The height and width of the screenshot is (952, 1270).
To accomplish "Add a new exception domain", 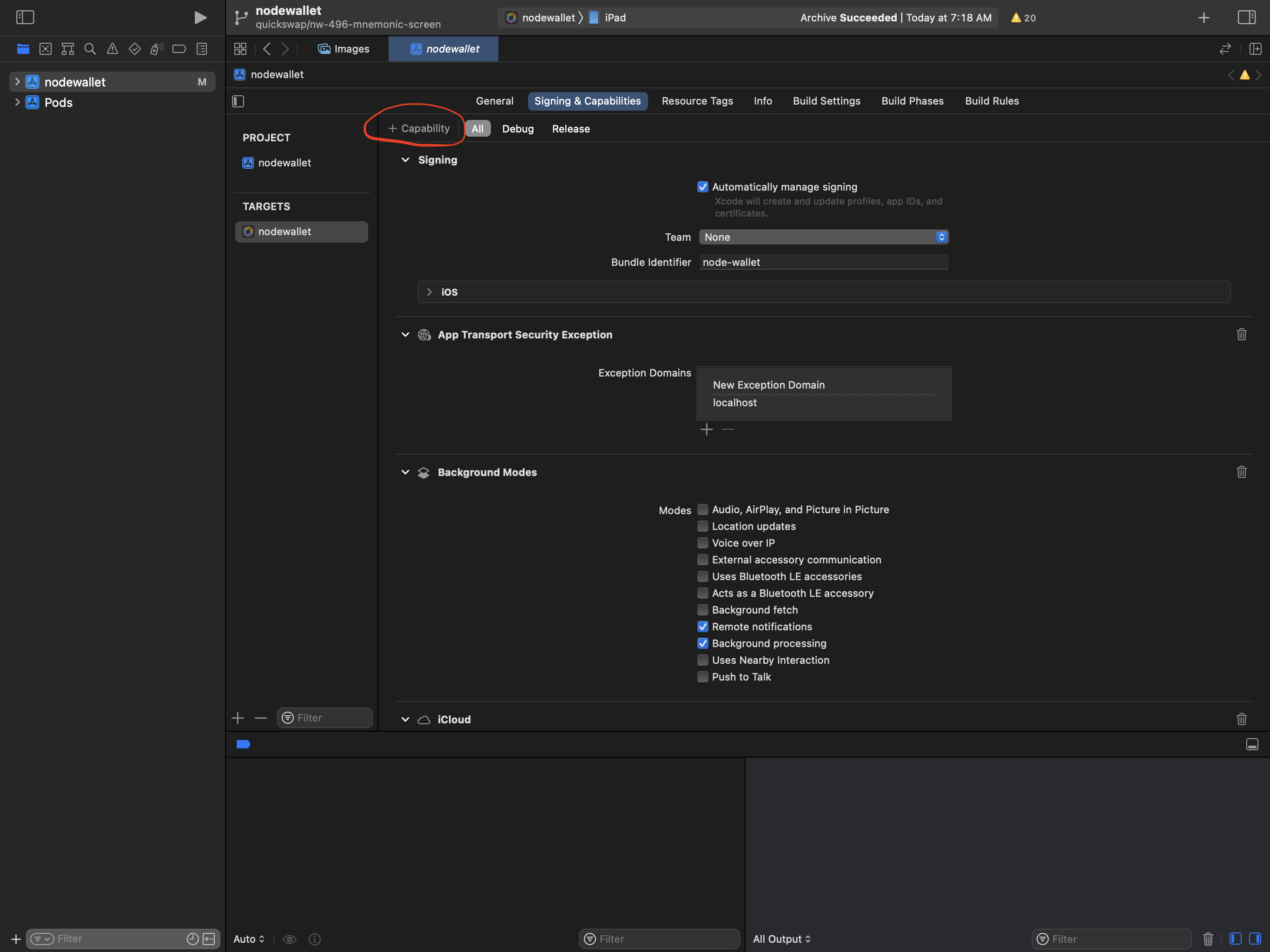I will click(706, 430).
